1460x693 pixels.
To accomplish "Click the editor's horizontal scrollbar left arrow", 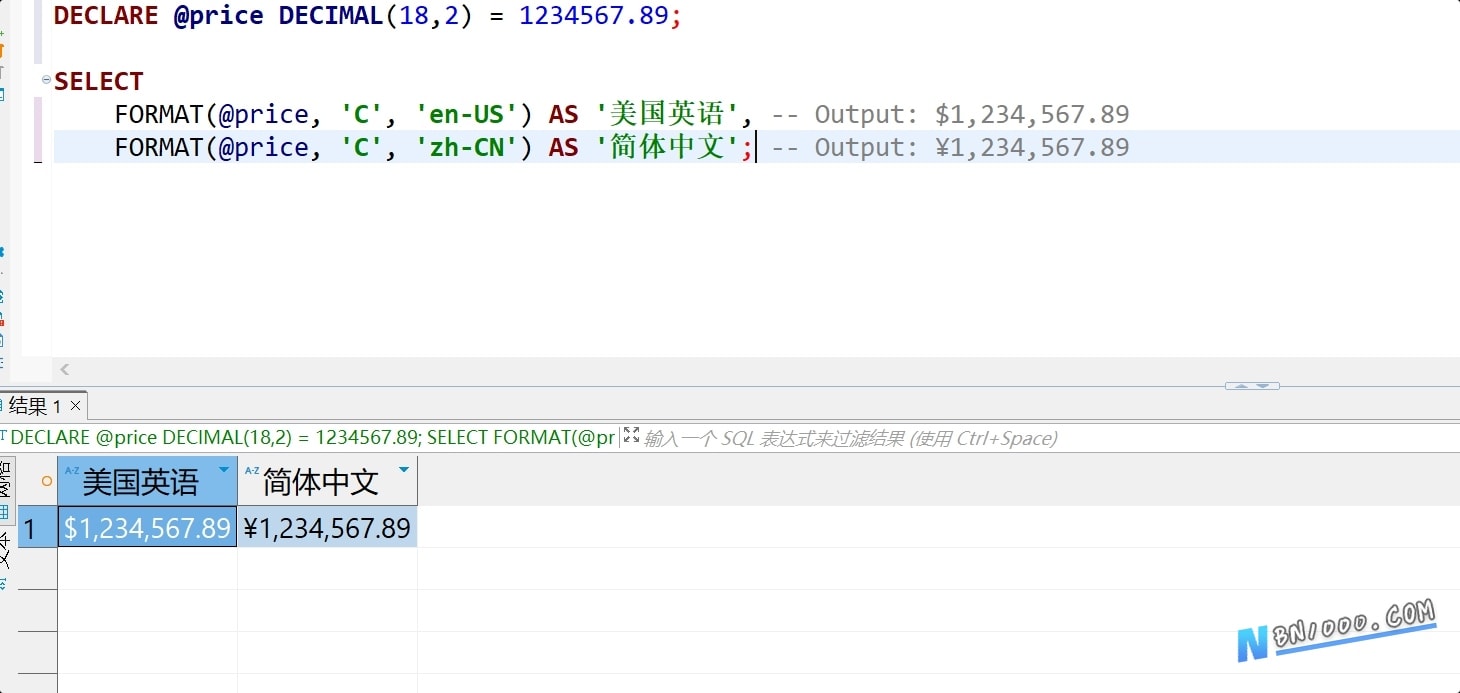I will coord(65,370).
